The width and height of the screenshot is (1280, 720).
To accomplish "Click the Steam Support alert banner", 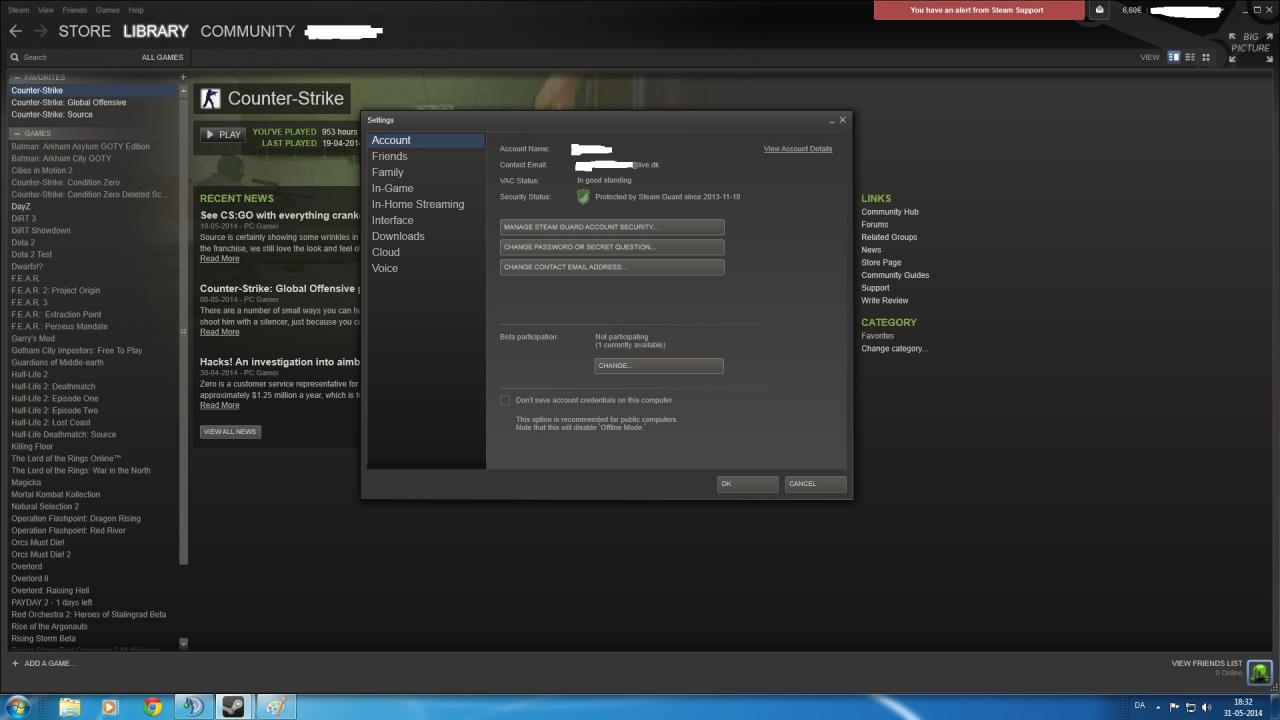I will pos(977,10).
